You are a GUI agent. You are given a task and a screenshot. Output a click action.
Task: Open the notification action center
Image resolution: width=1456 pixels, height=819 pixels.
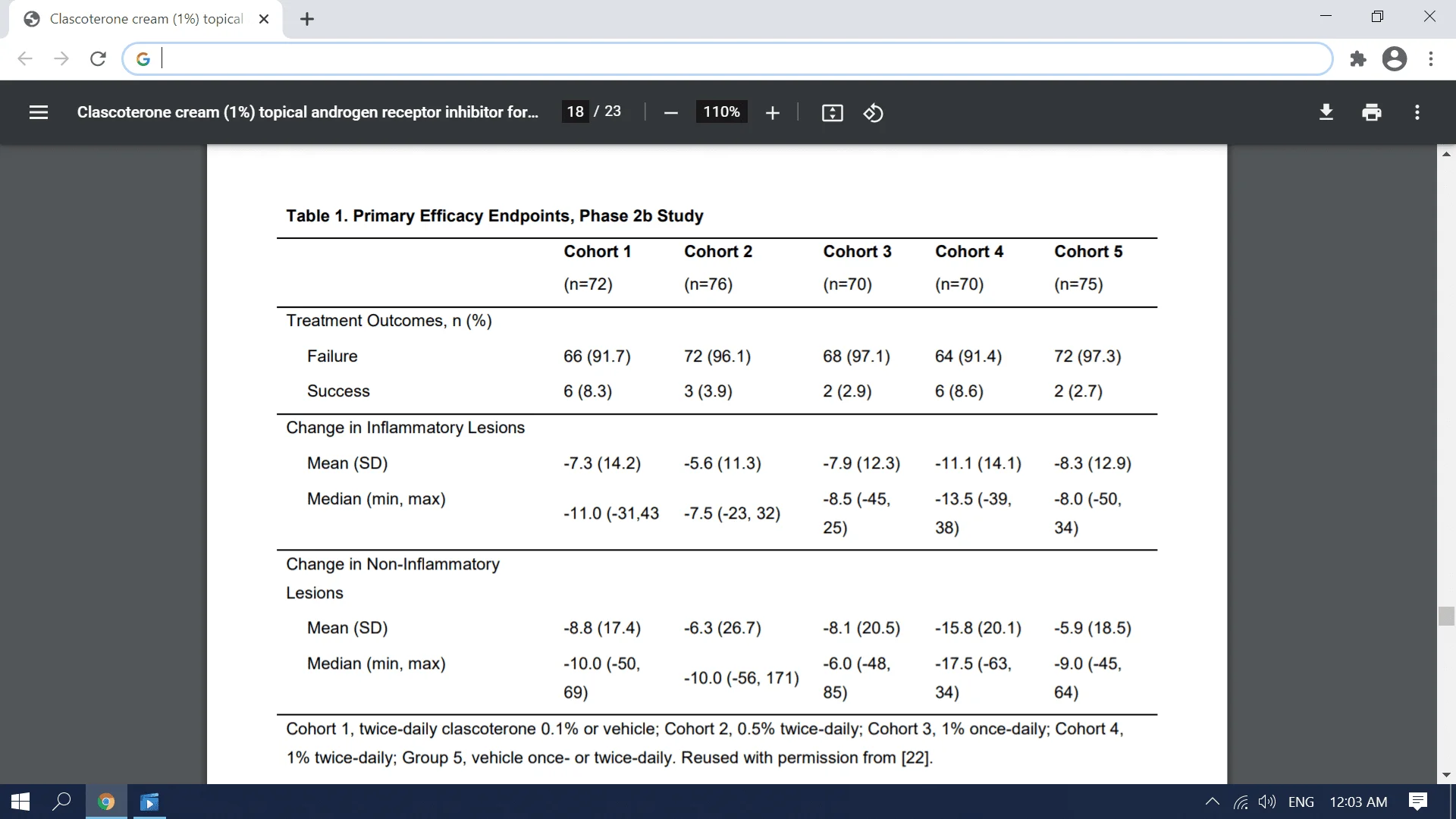click(1418, 802)
